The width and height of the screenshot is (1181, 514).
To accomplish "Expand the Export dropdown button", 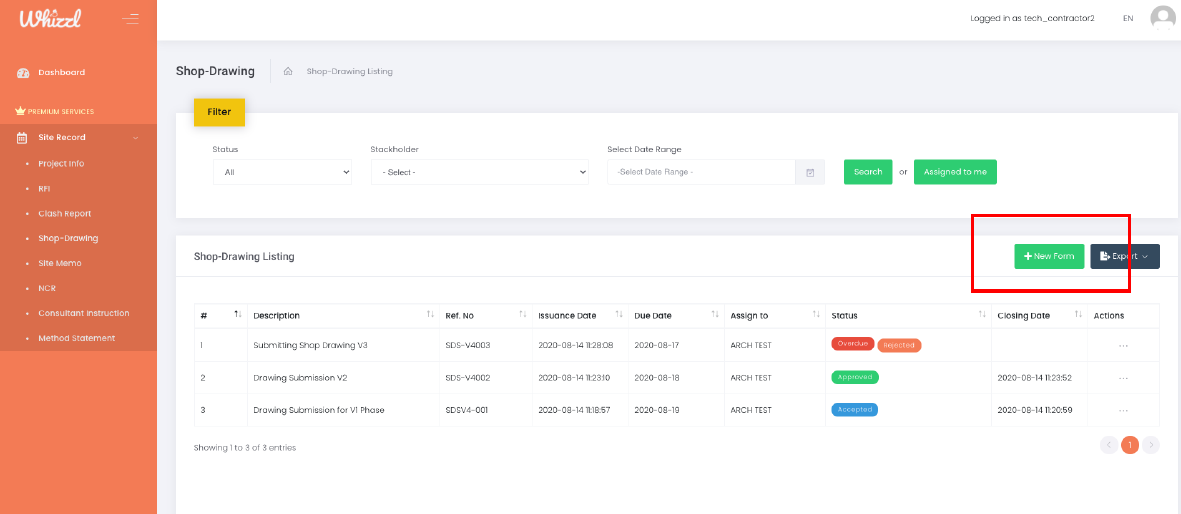I will point(1124,257).
